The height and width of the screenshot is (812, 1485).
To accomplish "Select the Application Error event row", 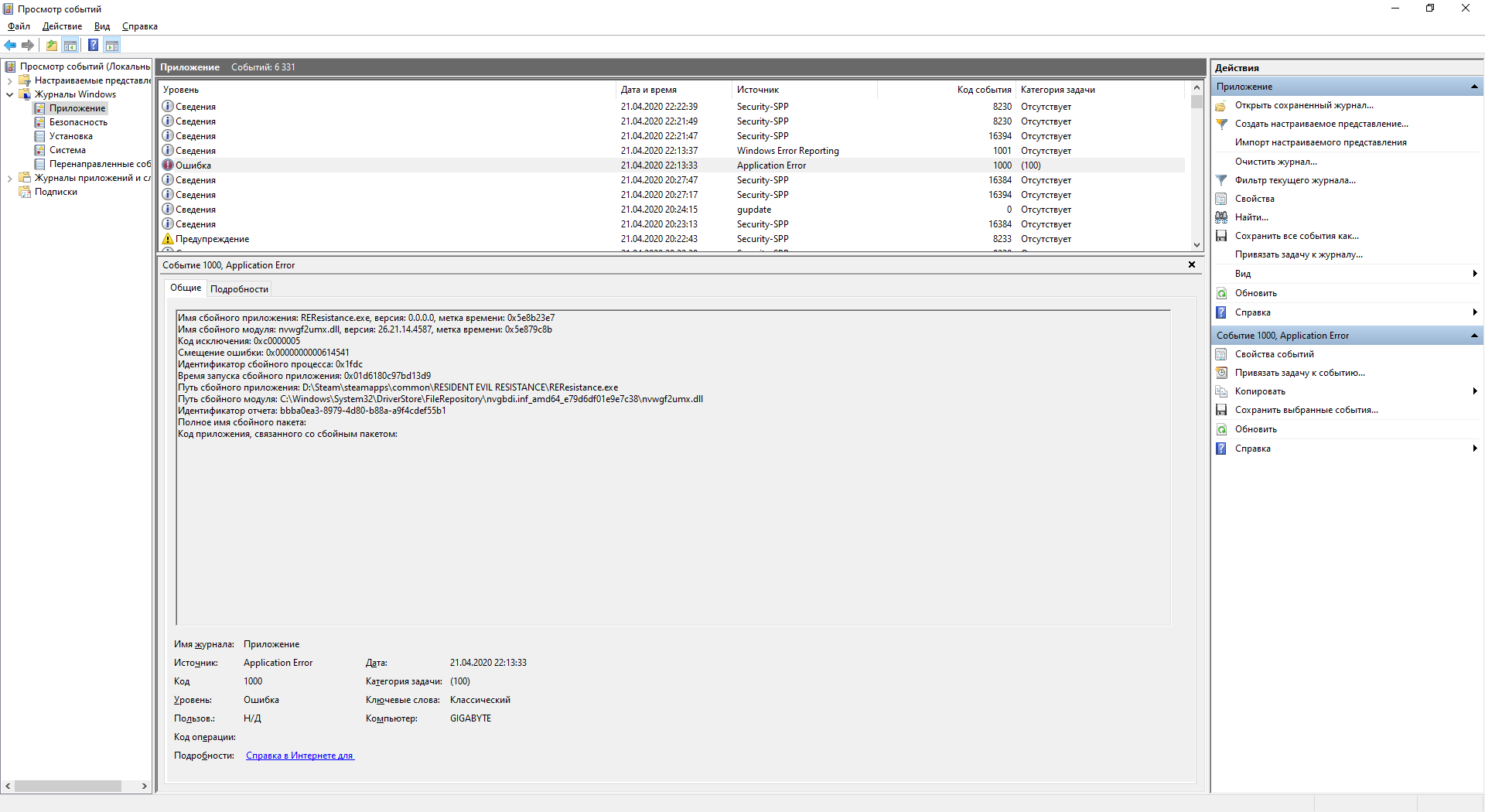I will pyautogui.click(x=672, y=165).
